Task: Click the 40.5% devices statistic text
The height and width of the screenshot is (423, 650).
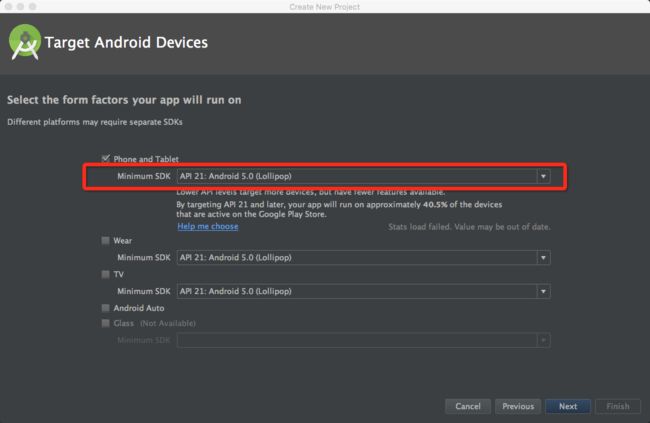Action: click(435, 204)
